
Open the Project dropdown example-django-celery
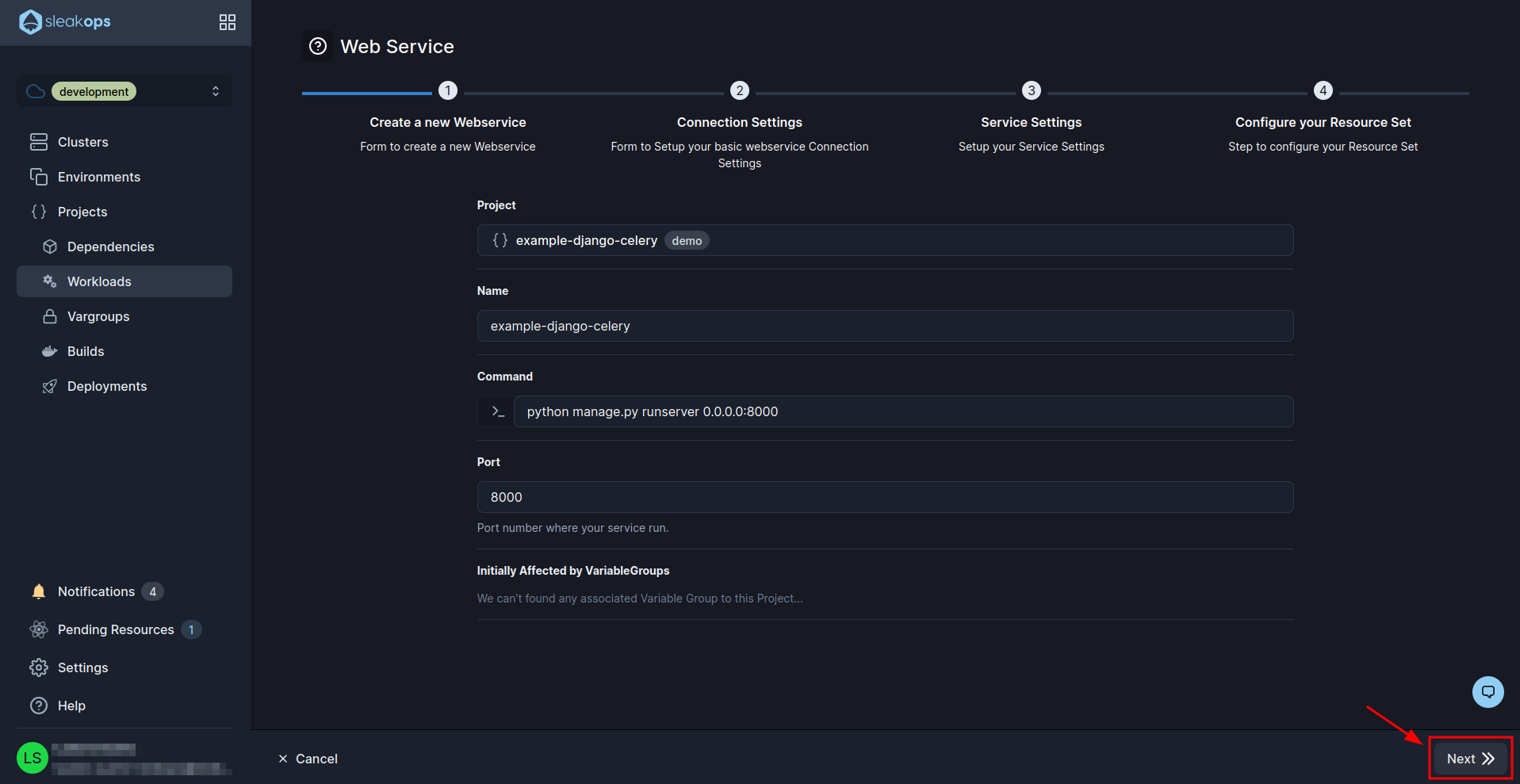(885, 240)
